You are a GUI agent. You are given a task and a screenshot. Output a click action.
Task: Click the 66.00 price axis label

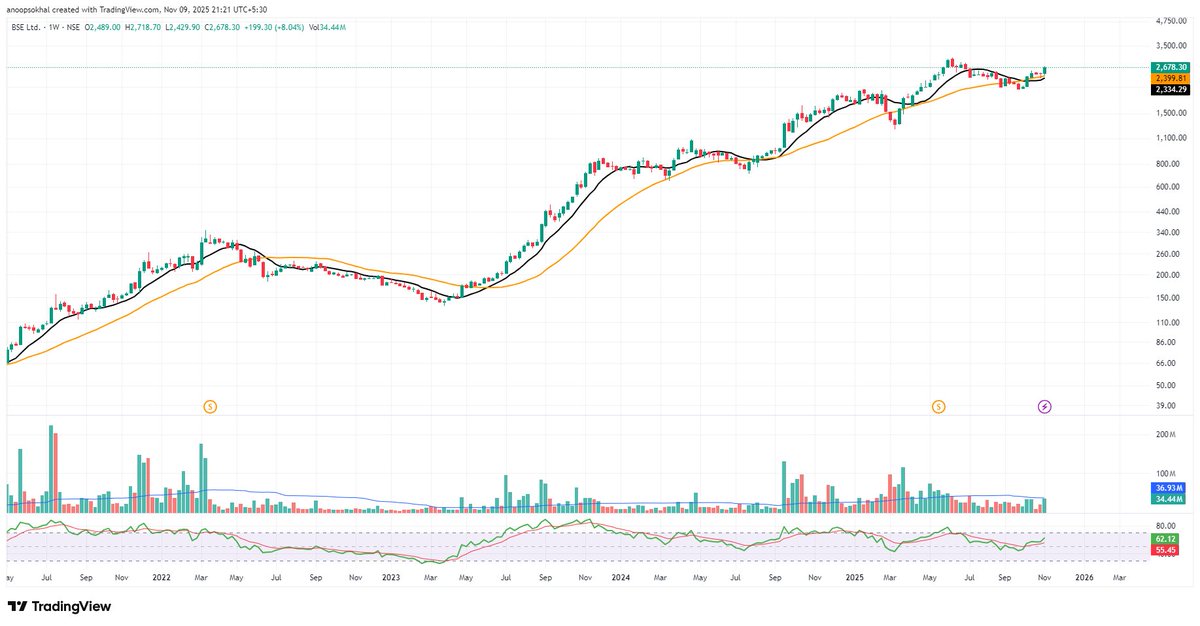[1166, 363]
